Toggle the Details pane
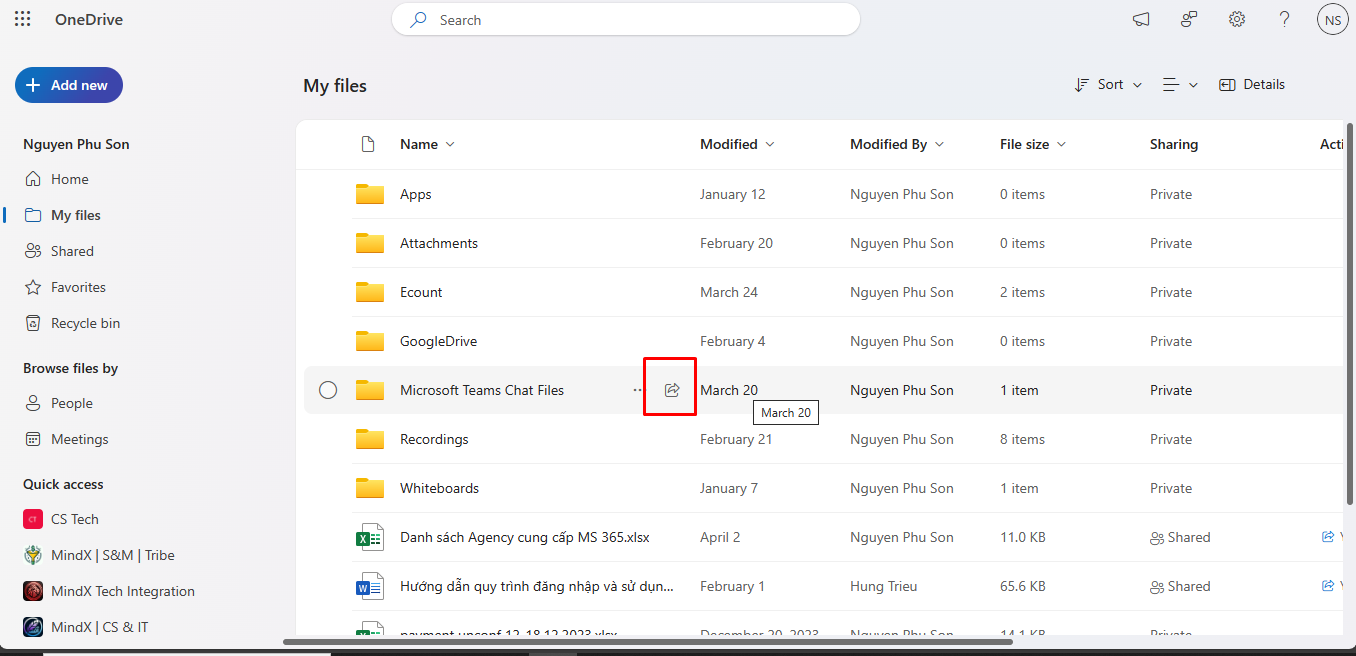 pos(1252,85)
